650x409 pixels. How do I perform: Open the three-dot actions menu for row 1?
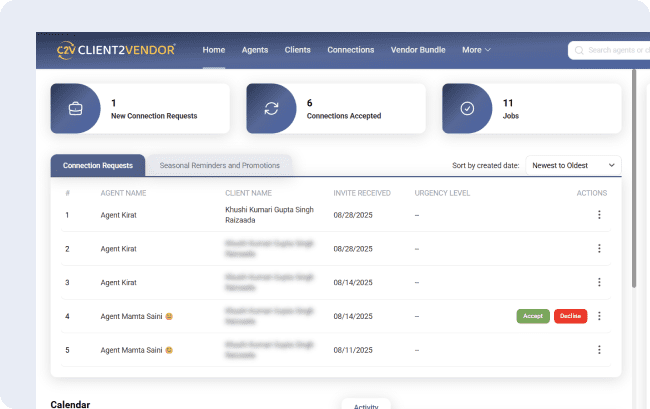599,215
